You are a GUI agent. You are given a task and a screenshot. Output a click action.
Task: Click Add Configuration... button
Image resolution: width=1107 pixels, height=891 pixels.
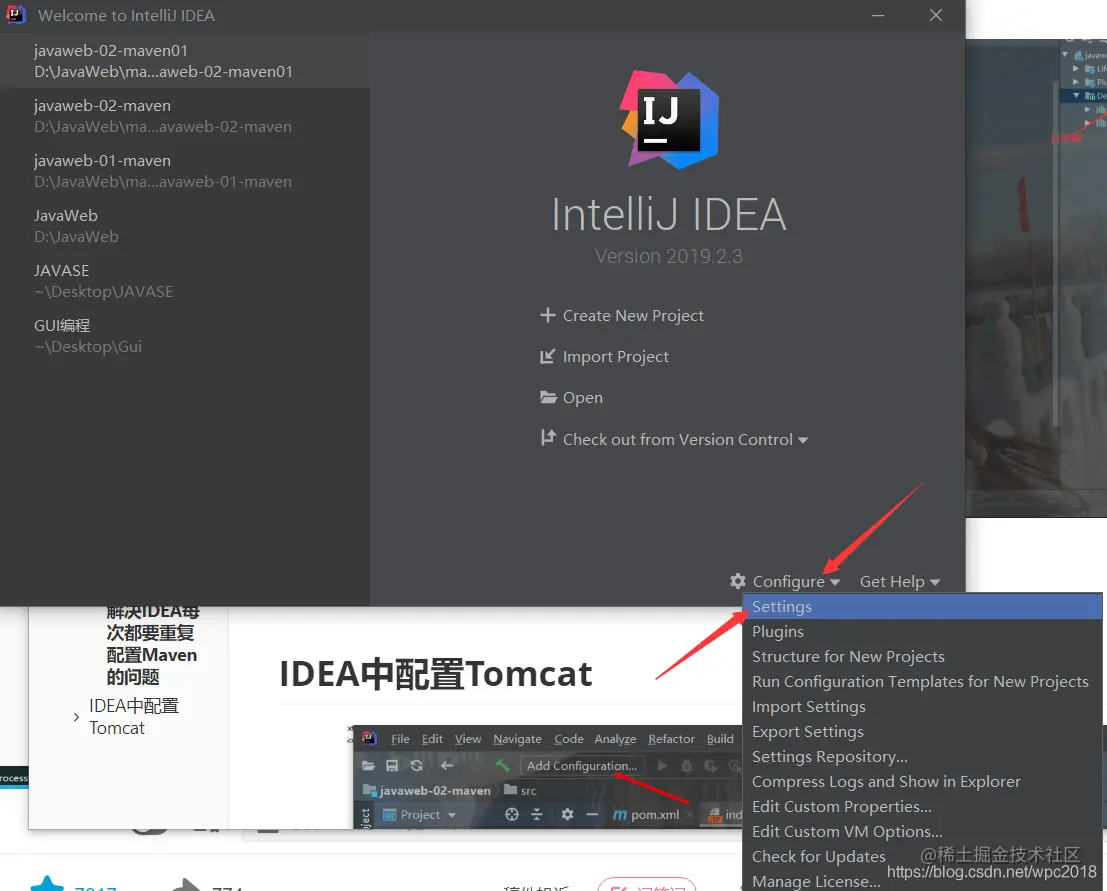582,765
